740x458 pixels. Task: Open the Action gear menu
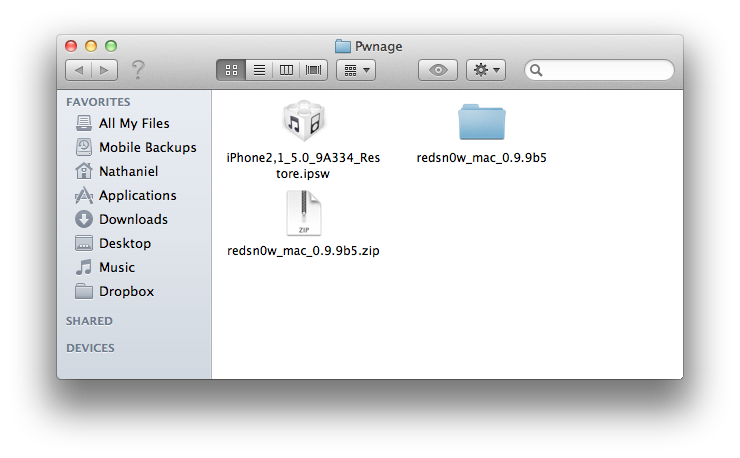click(488, 70)
